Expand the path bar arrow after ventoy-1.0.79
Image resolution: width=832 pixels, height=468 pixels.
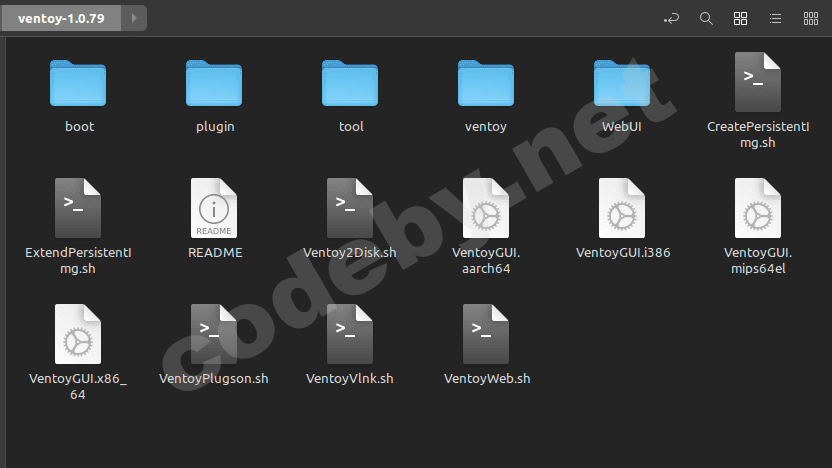[134, 19]
